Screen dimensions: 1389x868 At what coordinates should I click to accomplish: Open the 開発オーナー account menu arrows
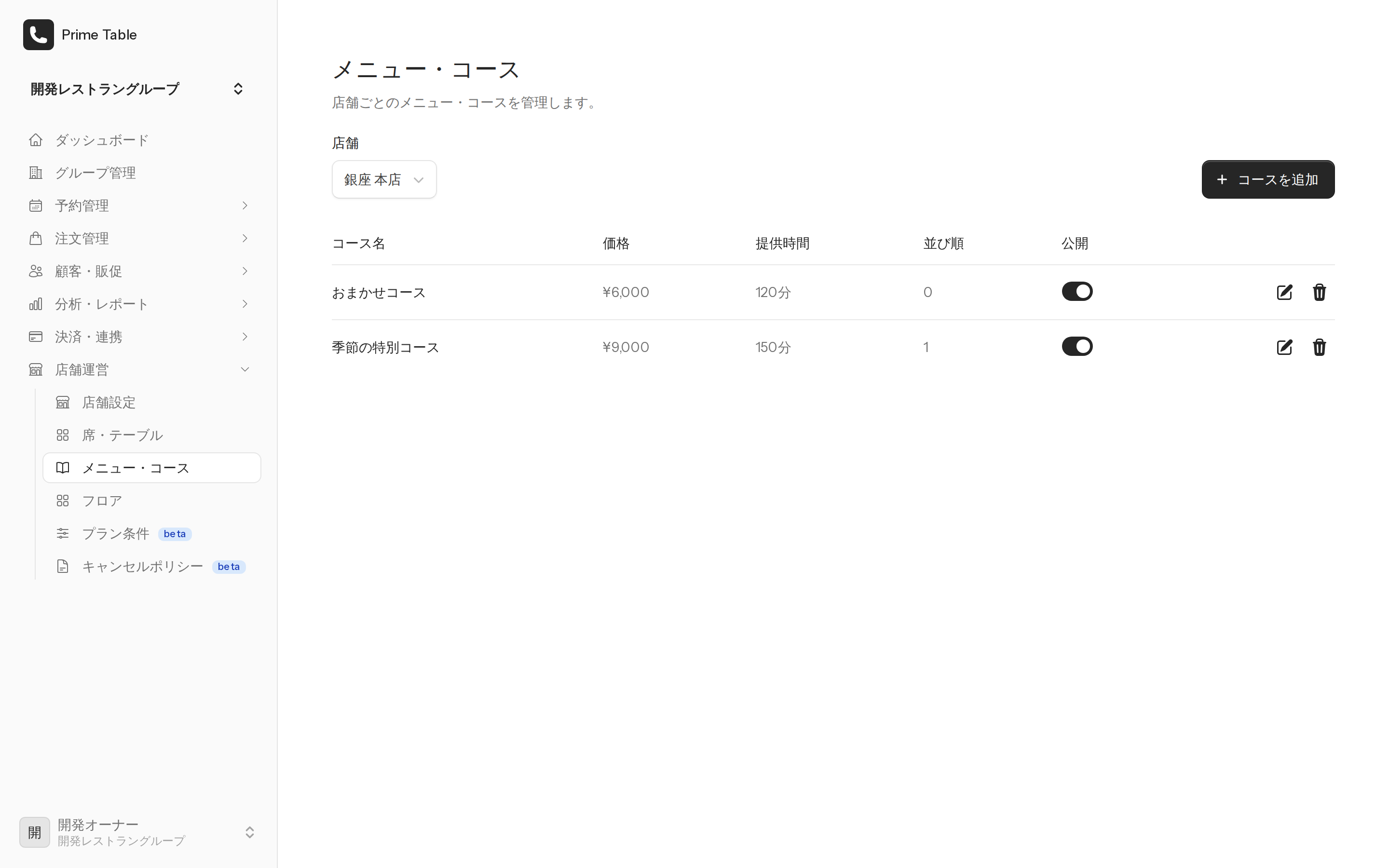tap(250, 832)
